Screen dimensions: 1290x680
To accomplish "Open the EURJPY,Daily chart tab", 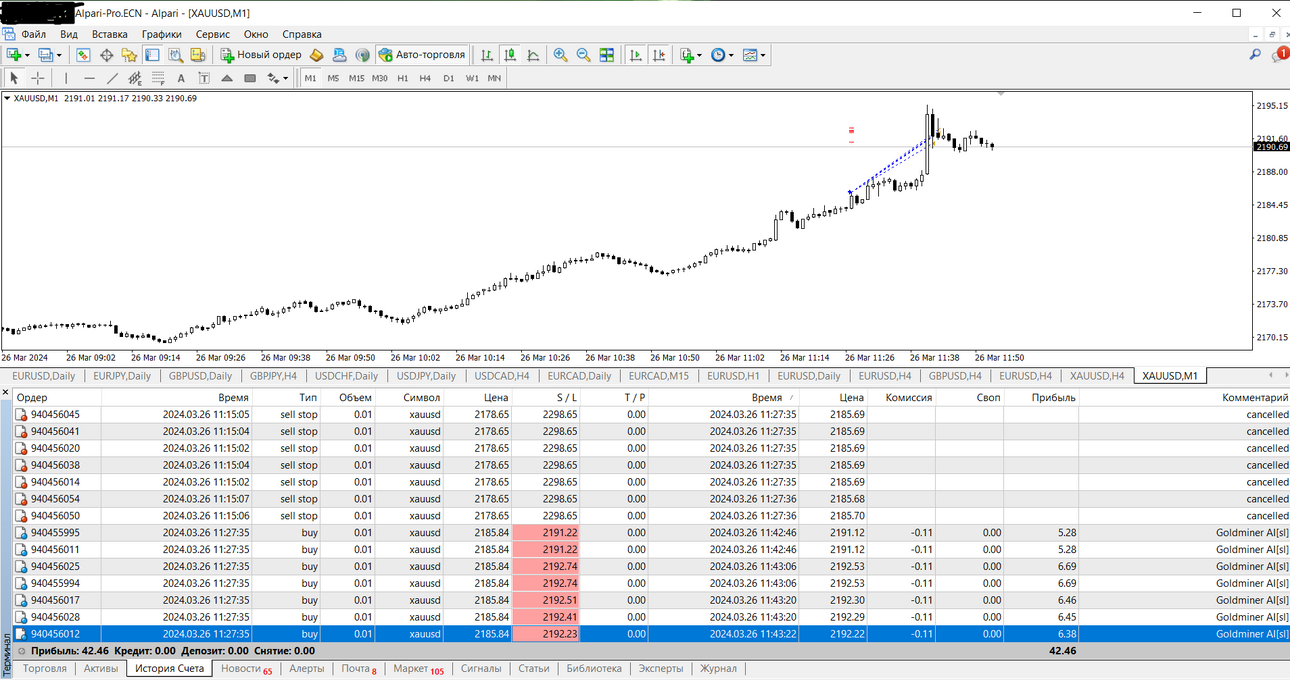I will click(x=121, y=376).
